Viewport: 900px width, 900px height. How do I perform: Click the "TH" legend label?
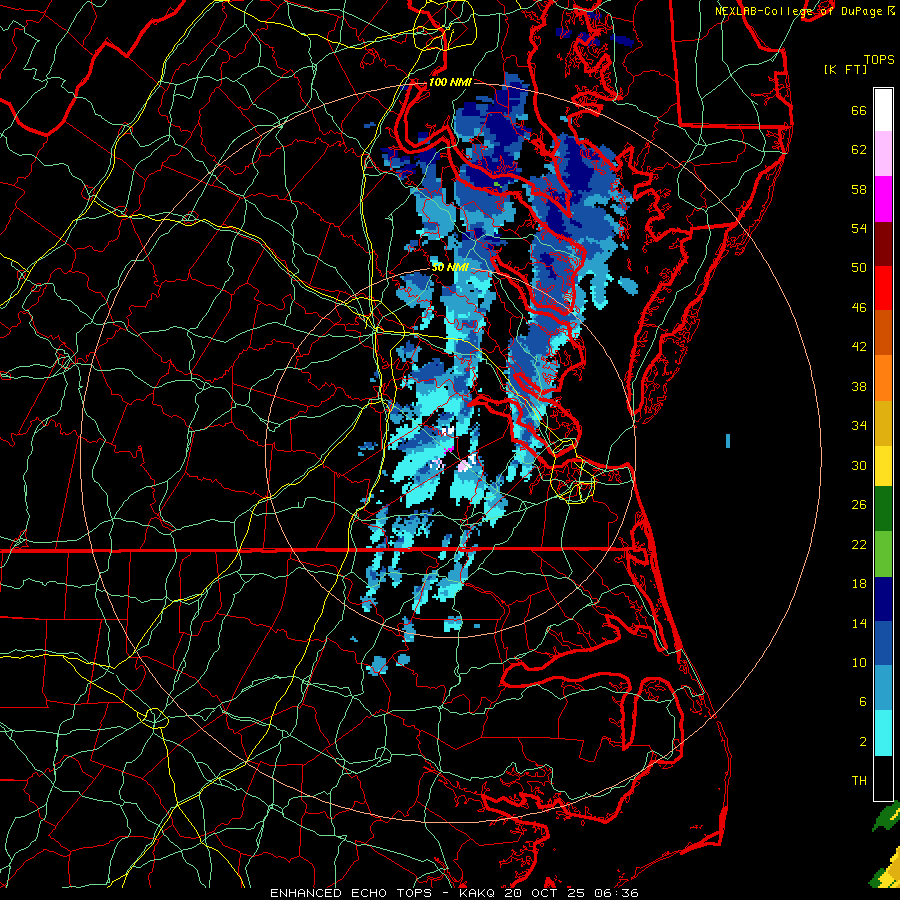(859, 781)
